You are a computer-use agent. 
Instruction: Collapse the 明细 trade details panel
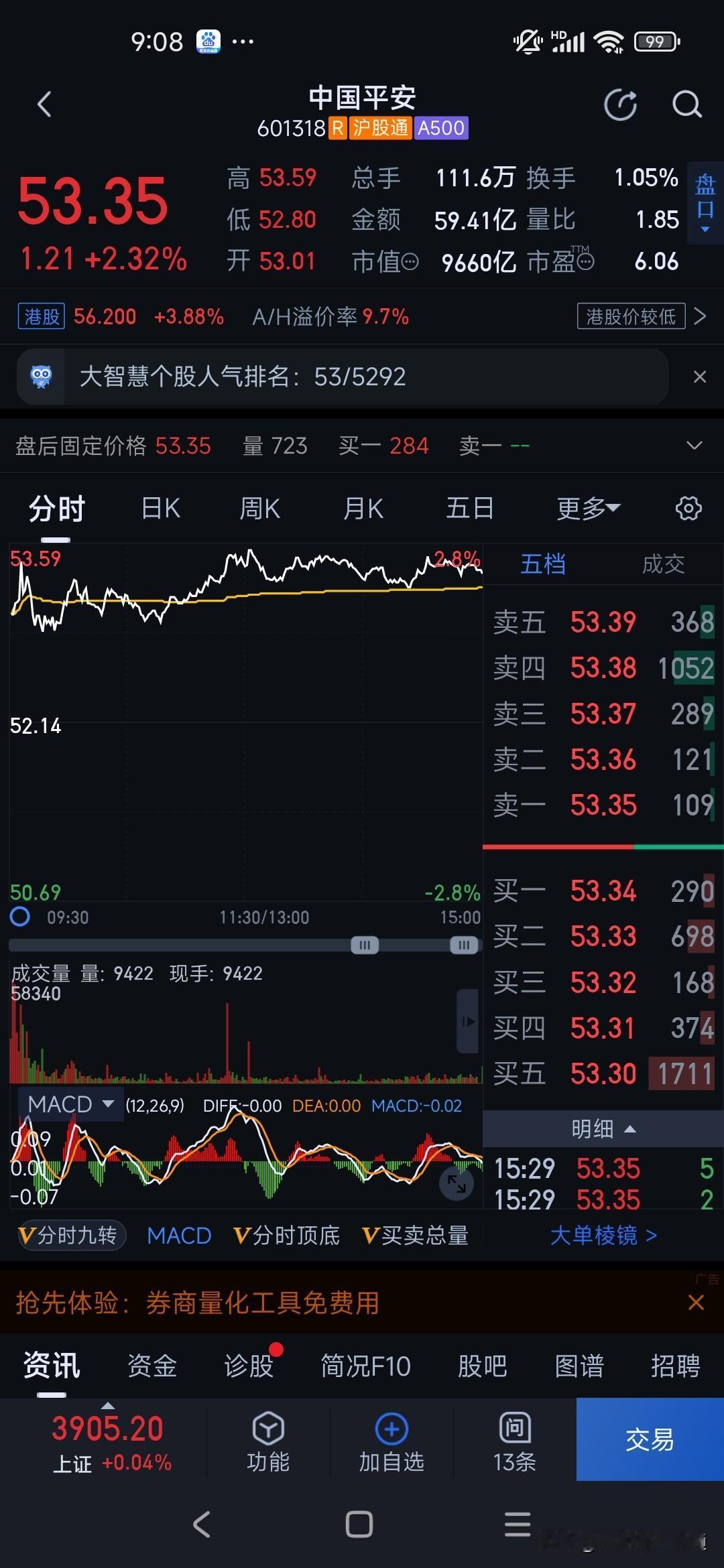(603, 1129)
